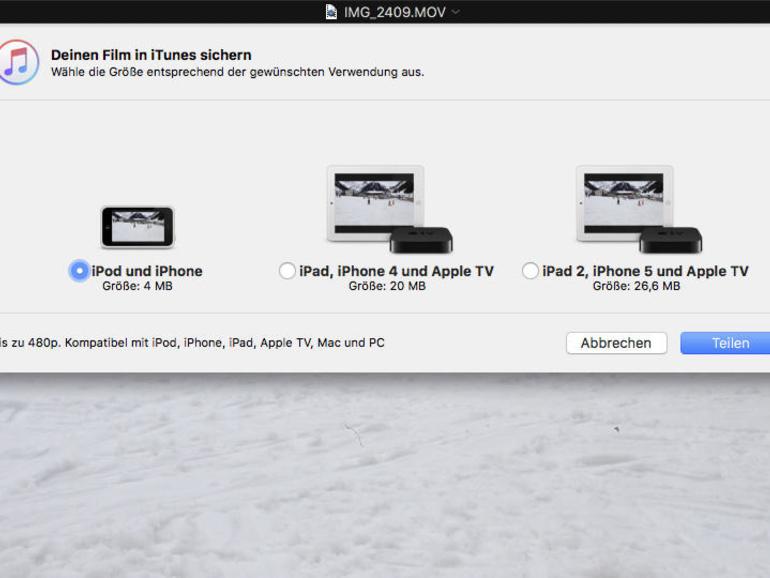Click the iPod und iPhone device thumbnail
Screen dimensions: 770x578
[x=138, y=227]
